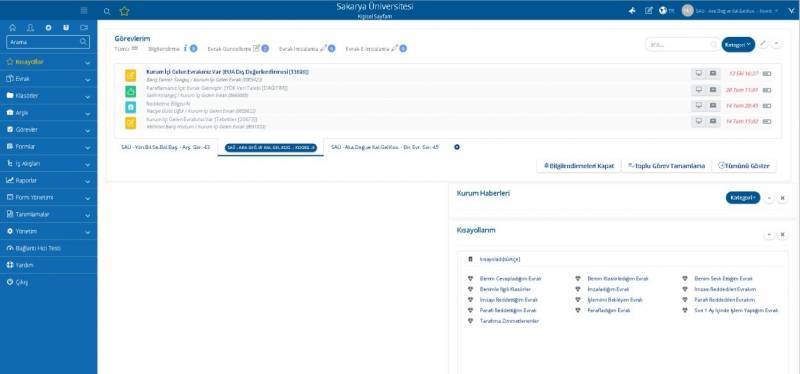Viewport: 800px width, 374px height.
Task: Open the user profile icon in the sidebar
Action: click(x=31, y=28)
